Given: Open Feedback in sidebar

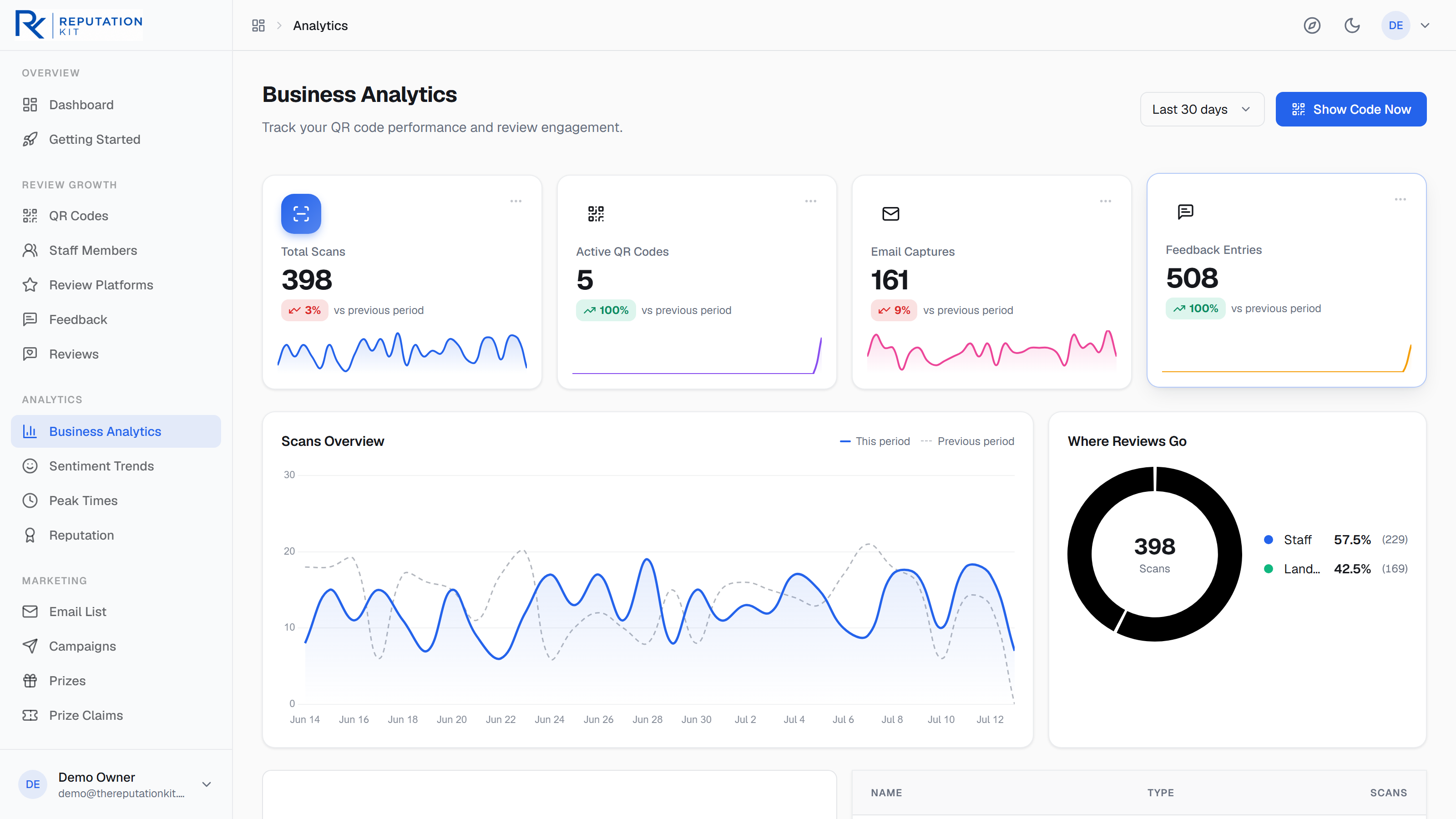Looking at the screenshot, I should pos(116,319).
